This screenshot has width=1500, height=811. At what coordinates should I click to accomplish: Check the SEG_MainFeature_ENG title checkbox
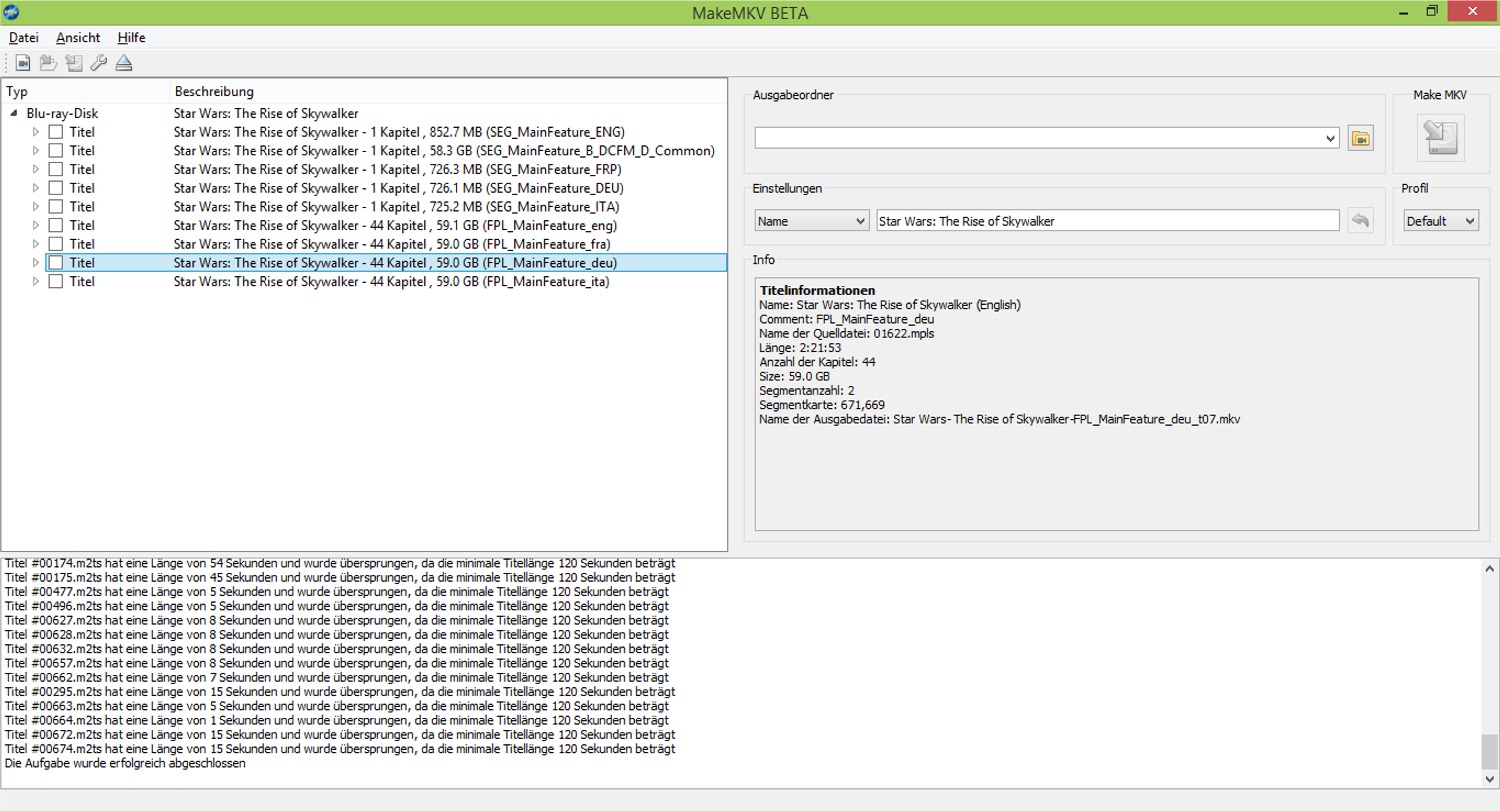click(56, 132)
